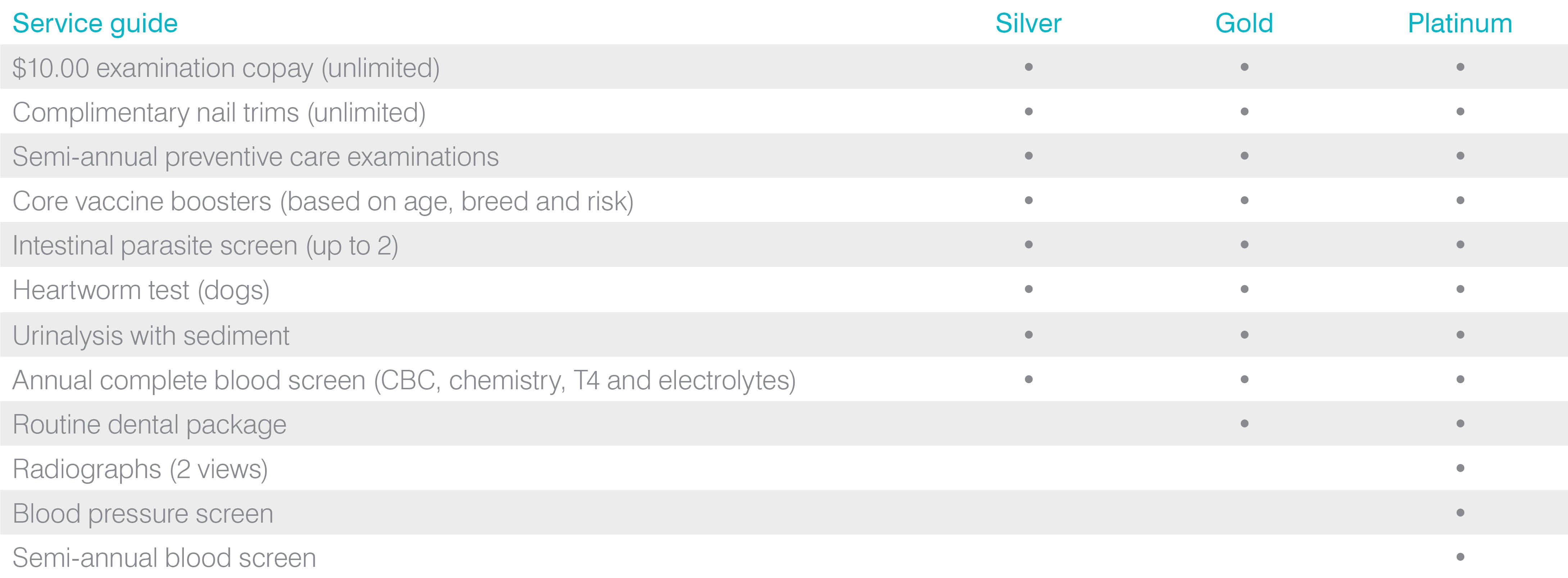Viewport: 1568px width, 578px height.
Task: Click the Silver dot for annual blood screen
Action: point(1029,379)
